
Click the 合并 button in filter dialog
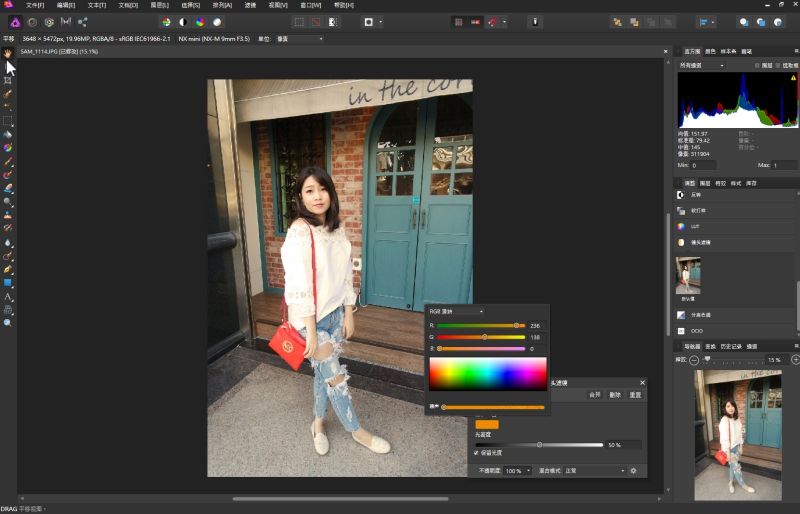pos(595,395)
